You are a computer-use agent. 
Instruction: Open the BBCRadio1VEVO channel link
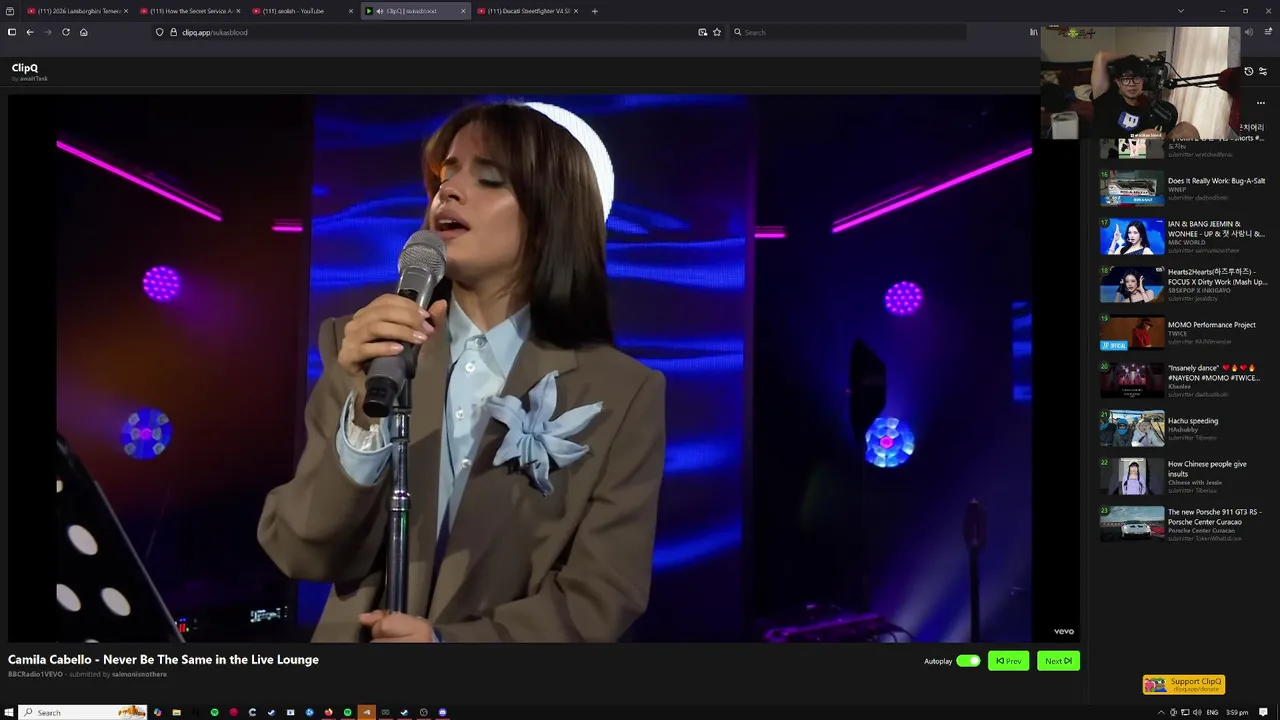pos(35,674)
